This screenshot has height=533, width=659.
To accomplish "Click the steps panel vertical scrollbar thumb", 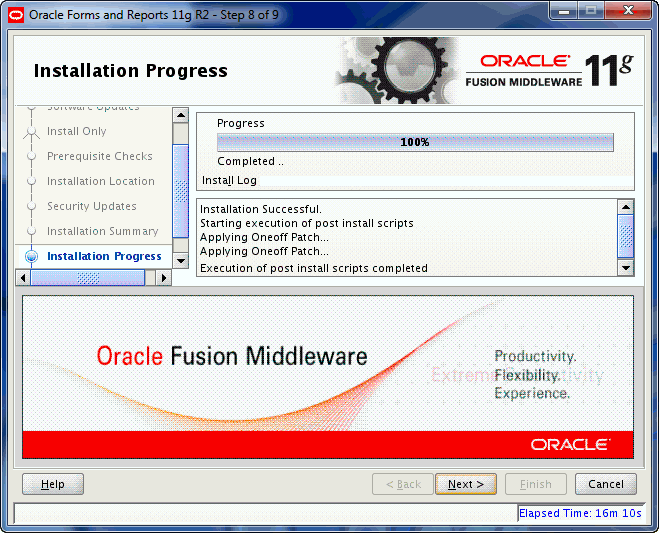I will point(181,191).
